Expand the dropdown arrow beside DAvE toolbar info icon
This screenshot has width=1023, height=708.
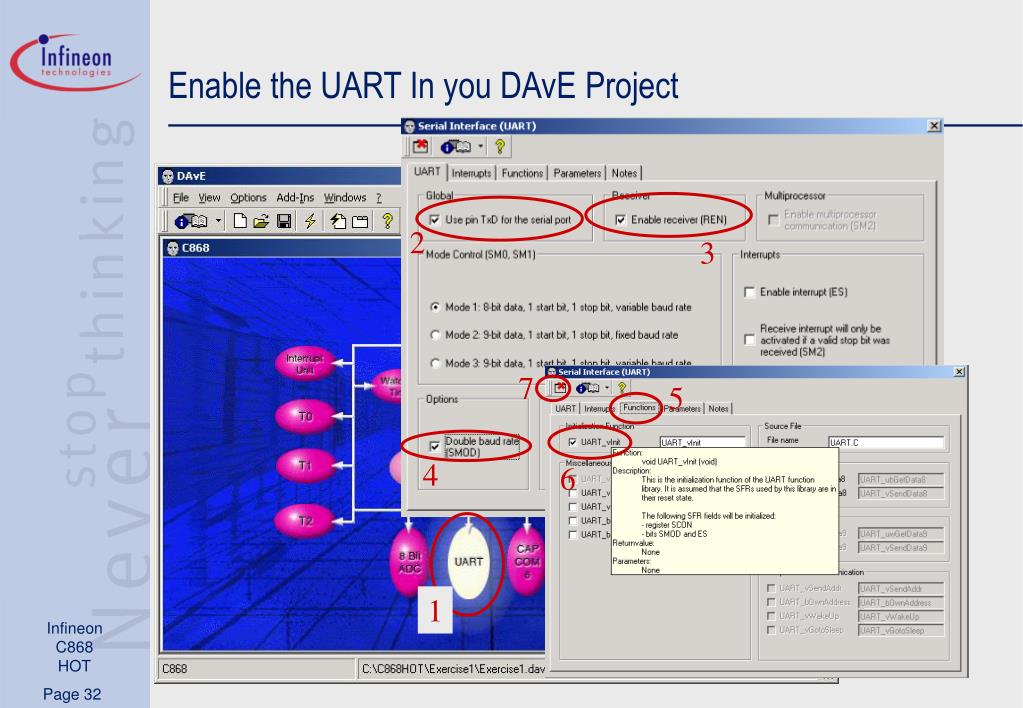219,221
